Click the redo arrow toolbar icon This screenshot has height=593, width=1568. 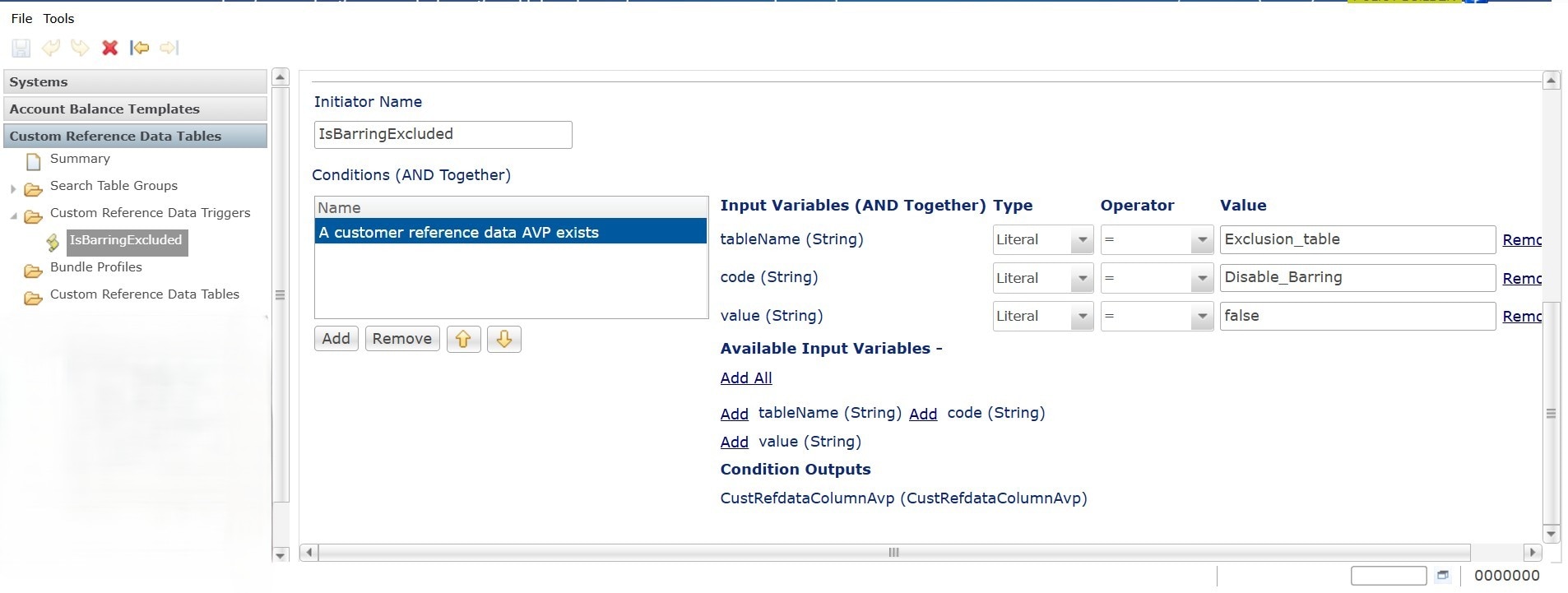tap(80, 48)
